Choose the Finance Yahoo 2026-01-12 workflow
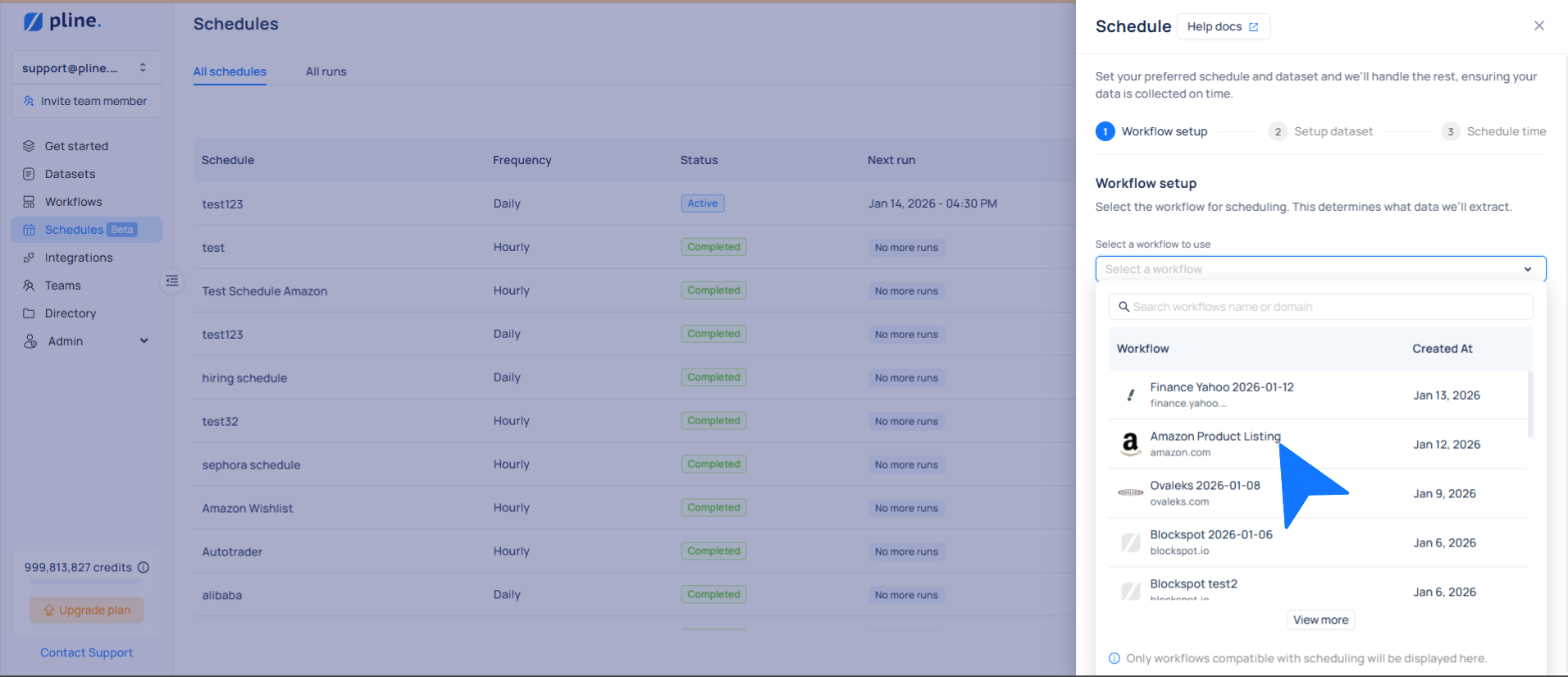The height and width of the screenshot is (677, 1568). (1221, 395)
